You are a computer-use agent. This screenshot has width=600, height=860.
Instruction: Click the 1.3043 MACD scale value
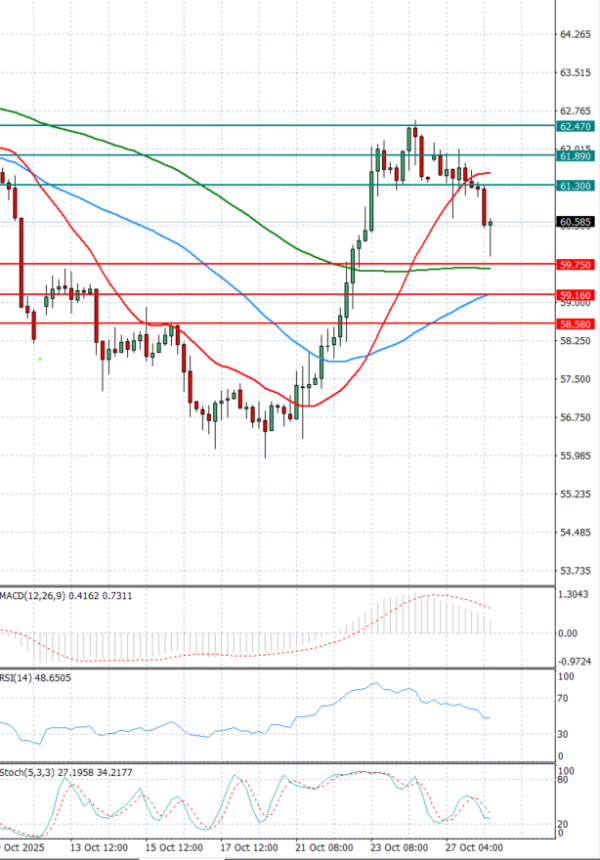click(574, 596)
